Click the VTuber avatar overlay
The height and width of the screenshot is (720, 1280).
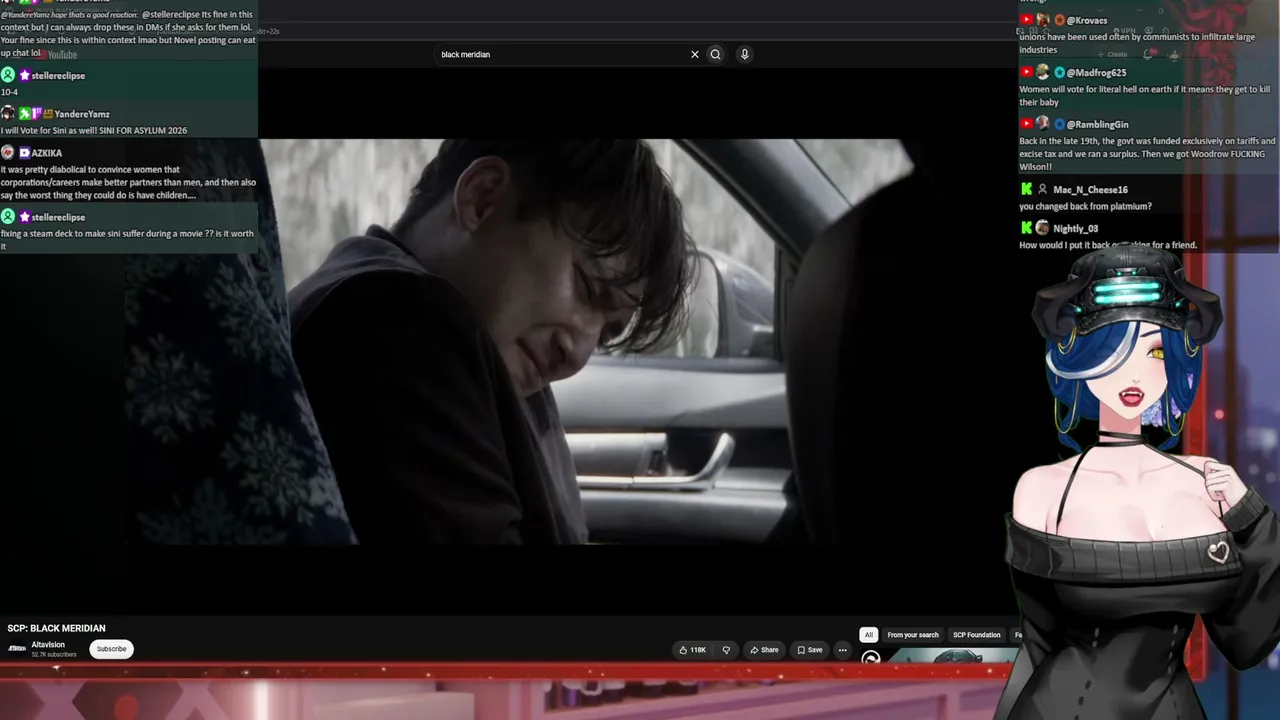pos(1140,480)
